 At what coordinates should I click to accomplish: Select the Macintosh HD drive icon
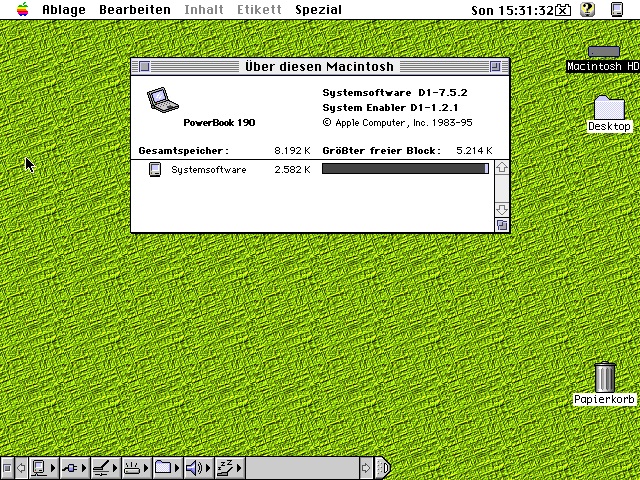click(x=604, y=52)
